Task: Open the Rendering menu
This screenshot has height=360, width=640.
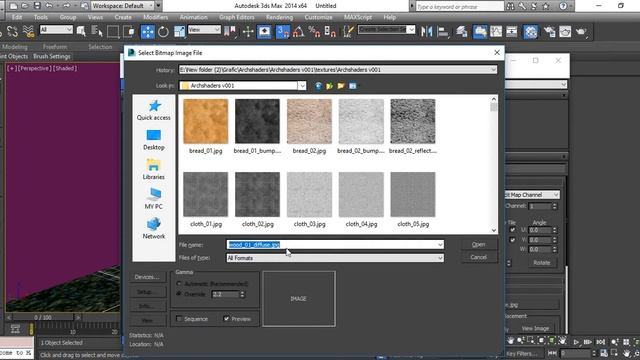Action: click(279, 17)
